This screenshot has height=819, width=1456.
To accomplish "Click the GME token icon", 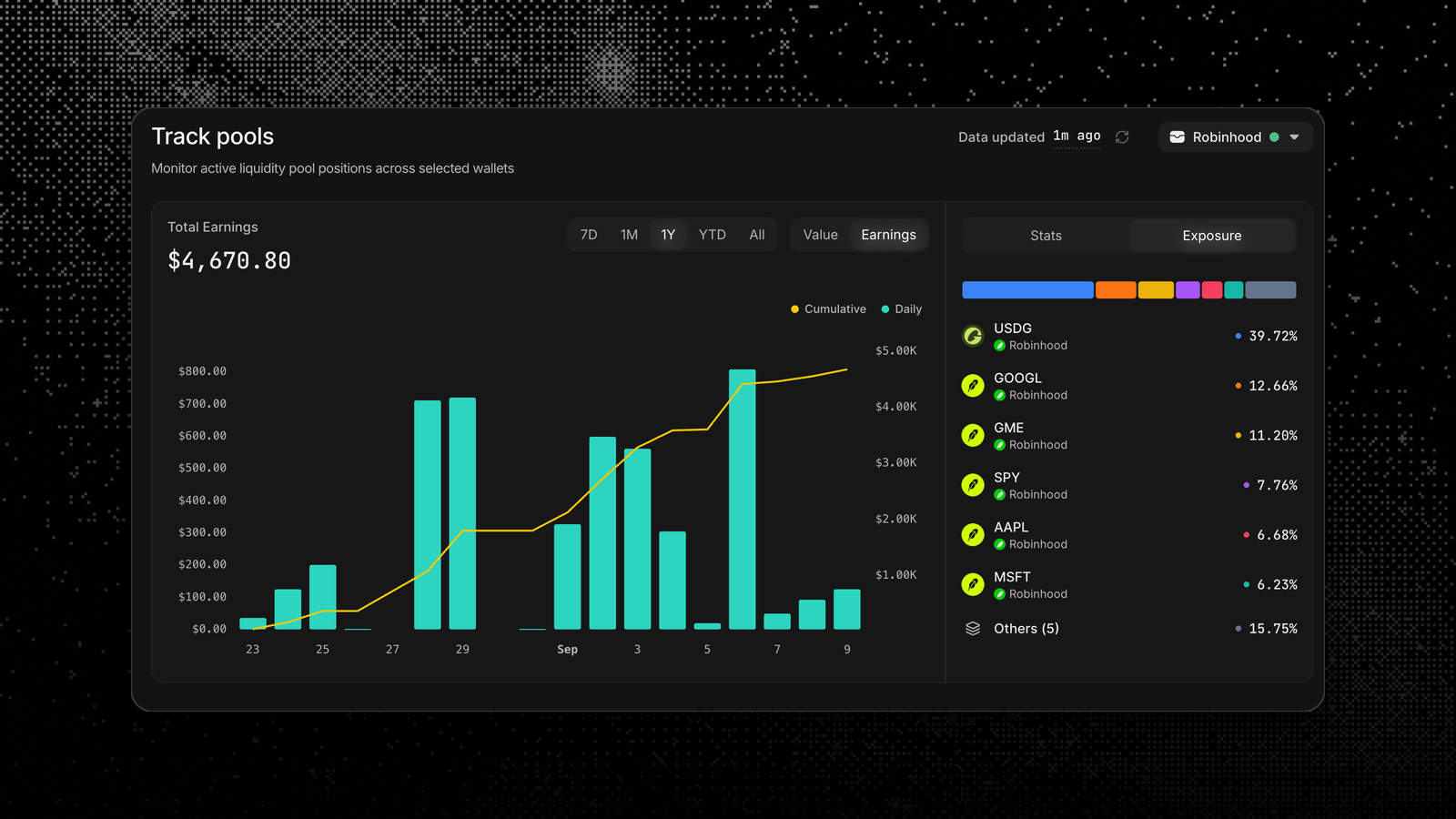I will [x=973, y=435].
